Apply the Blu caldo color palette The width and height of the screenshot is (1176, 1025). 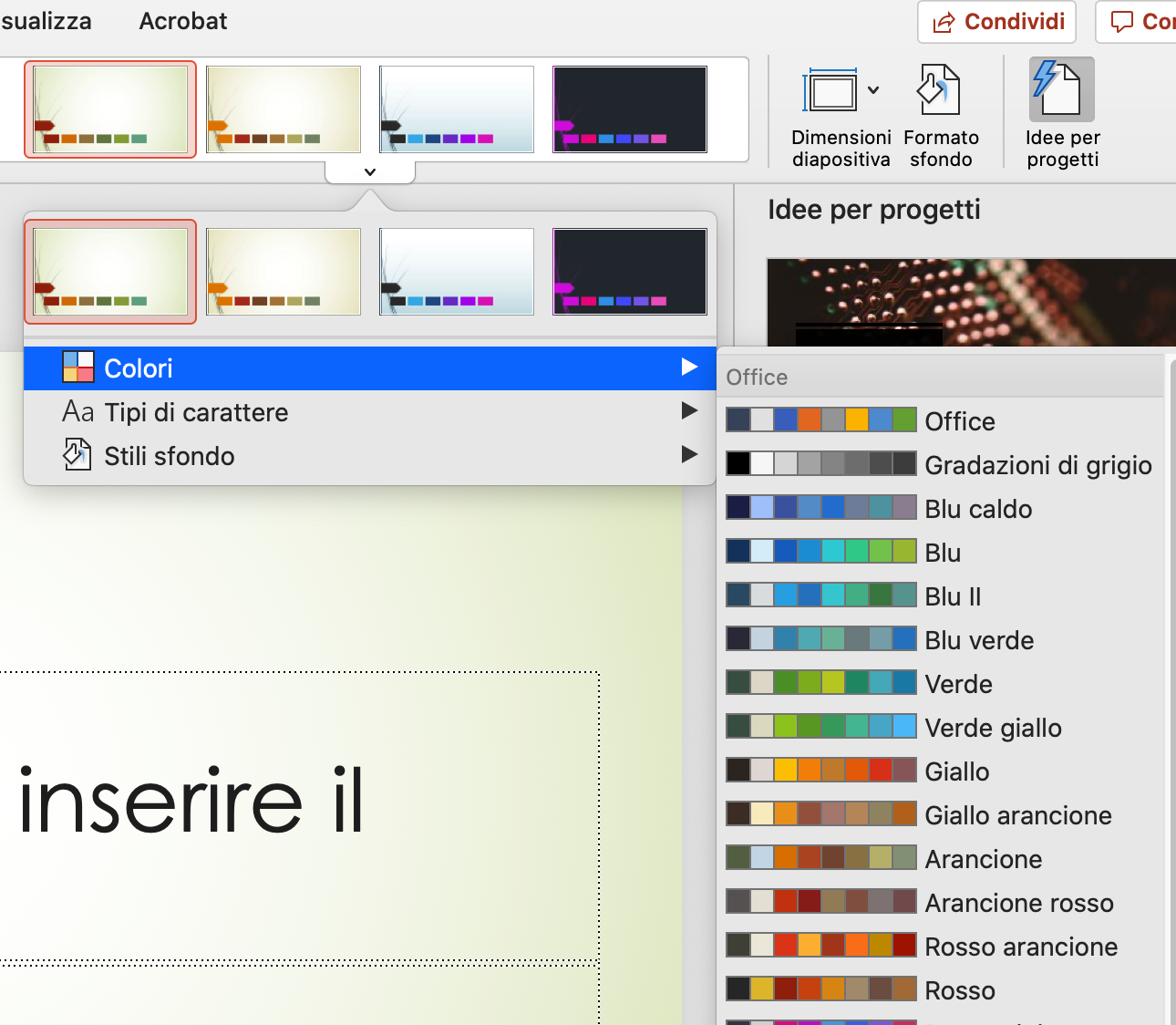[x=940, y=508]
